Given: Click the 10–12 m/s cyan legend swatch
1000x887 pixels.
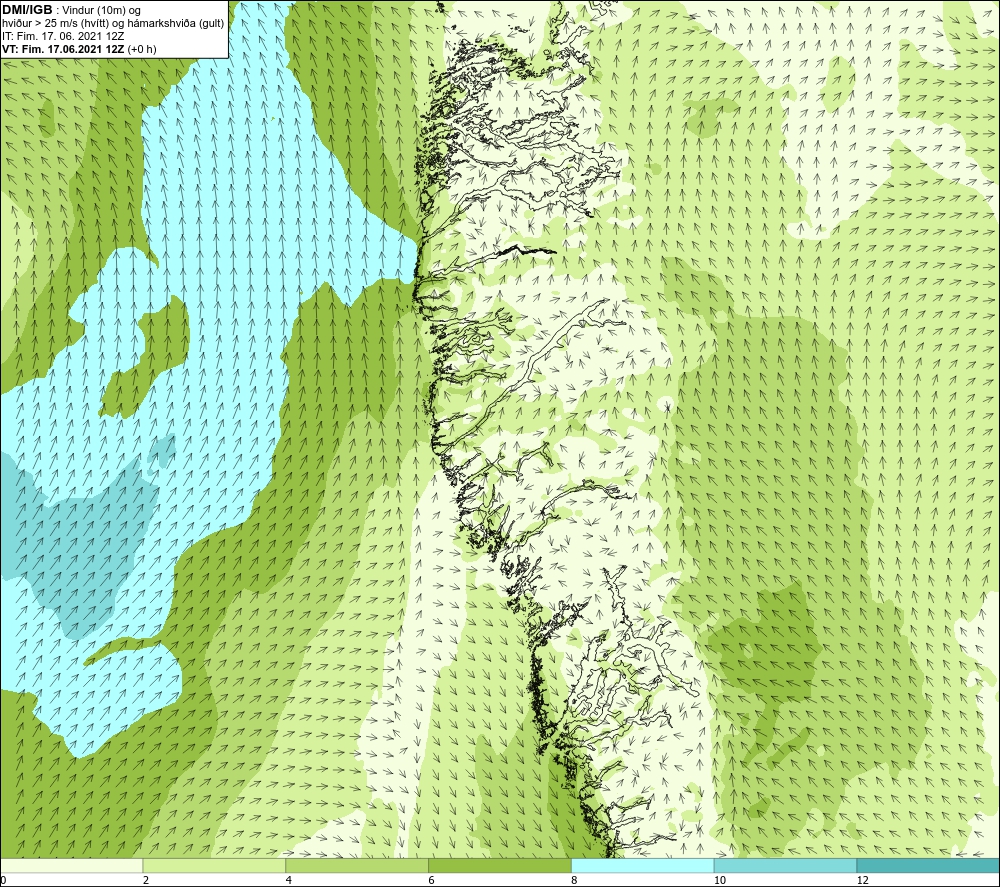Looking at the screenshot, I should click(786, 865).
